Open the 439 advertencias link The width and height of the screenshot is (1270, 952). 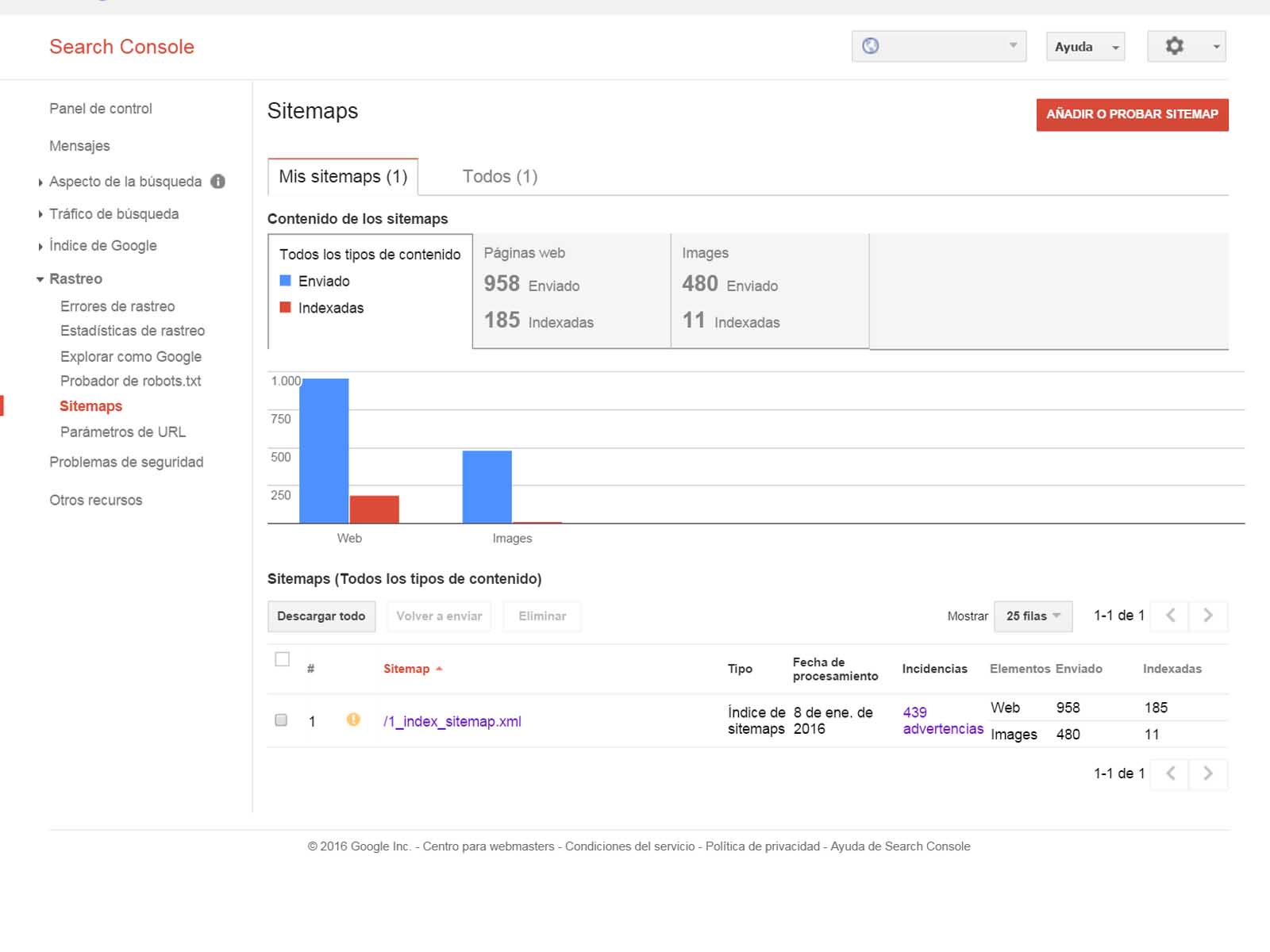tap(942, 720)
